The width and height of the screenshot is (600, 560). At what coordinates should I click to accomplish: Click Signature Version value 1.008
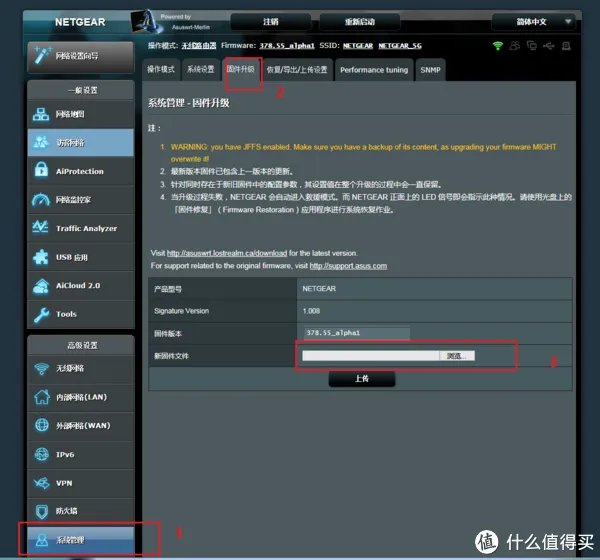pos(311,311)
